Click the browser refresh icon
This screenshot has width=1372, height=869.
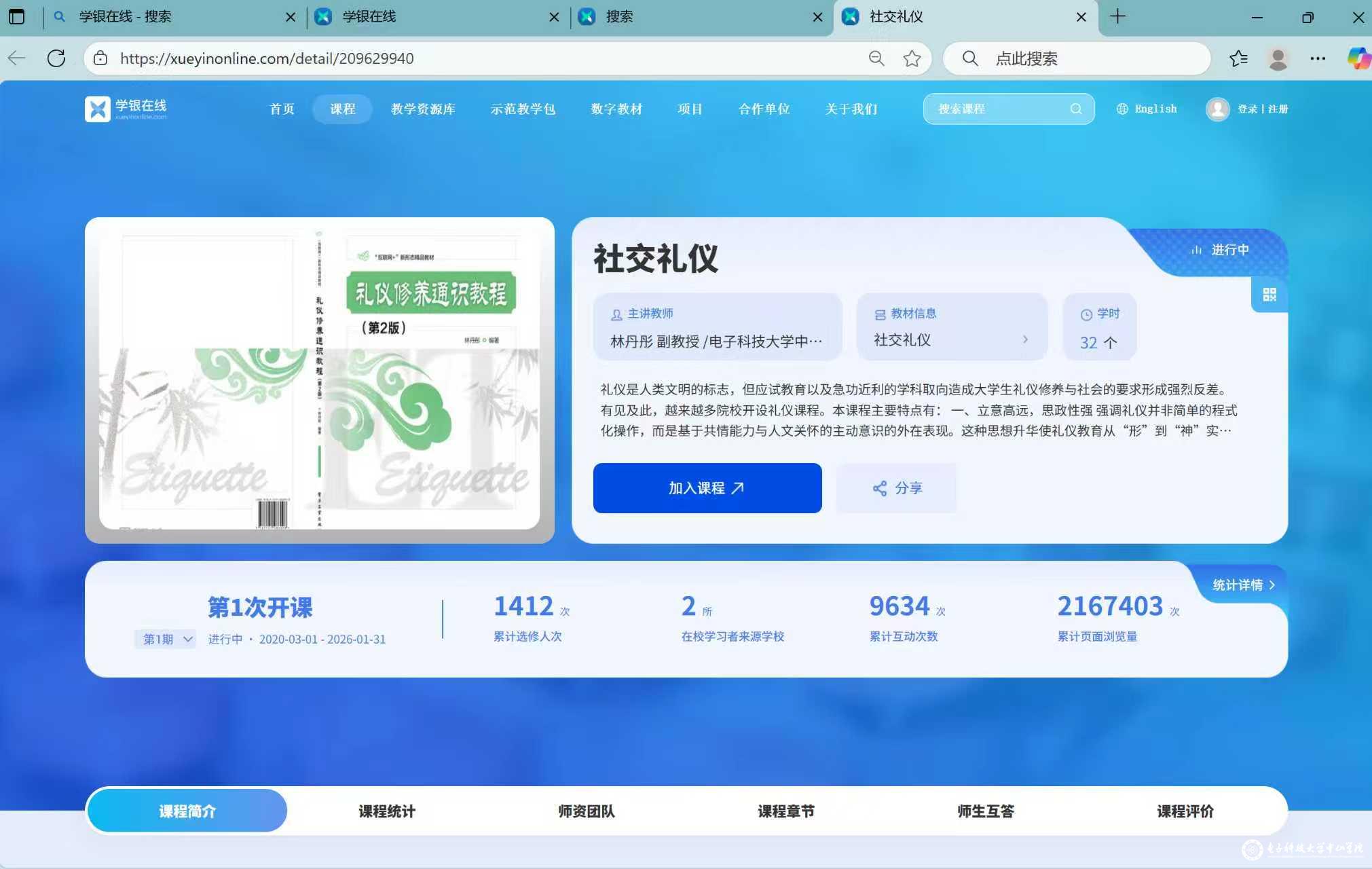coord(56,58)
